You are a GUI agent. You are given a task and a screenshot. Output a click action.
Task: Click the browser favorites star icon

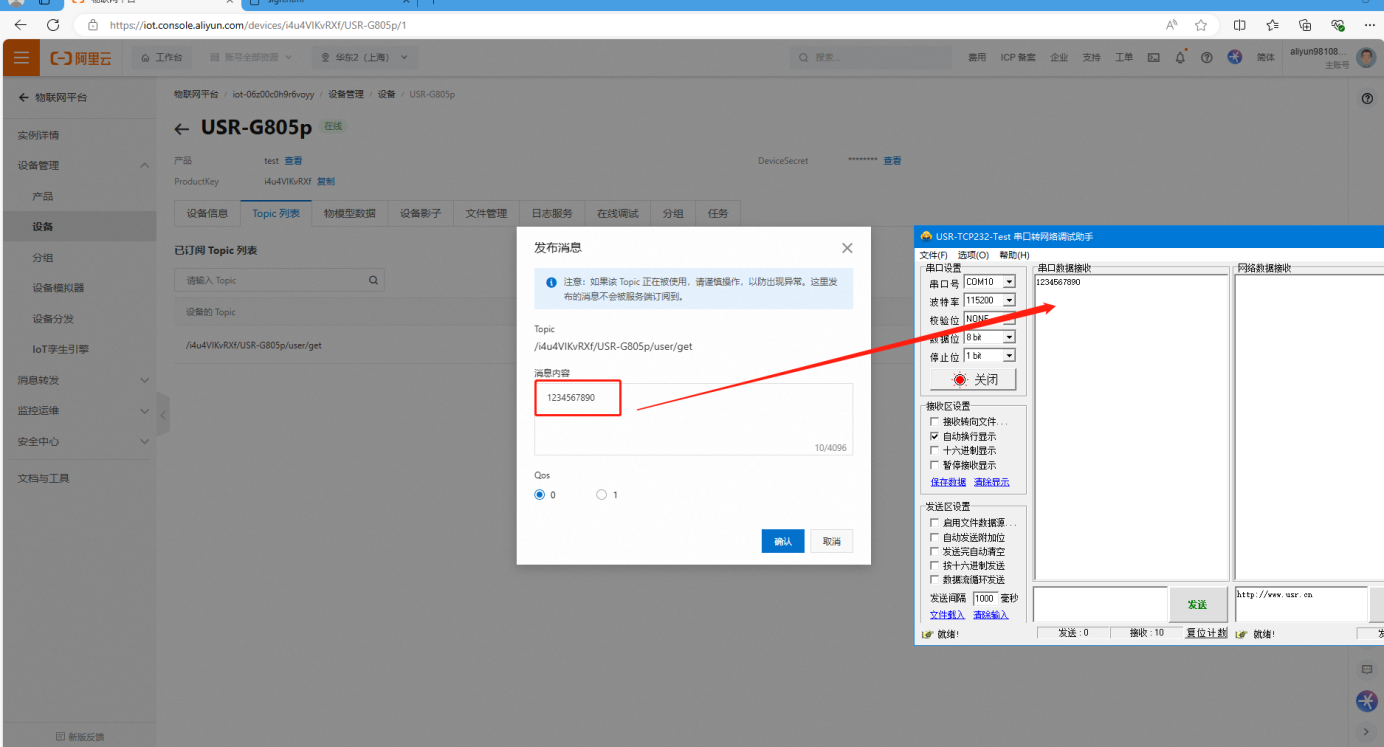coord(1201,25)
